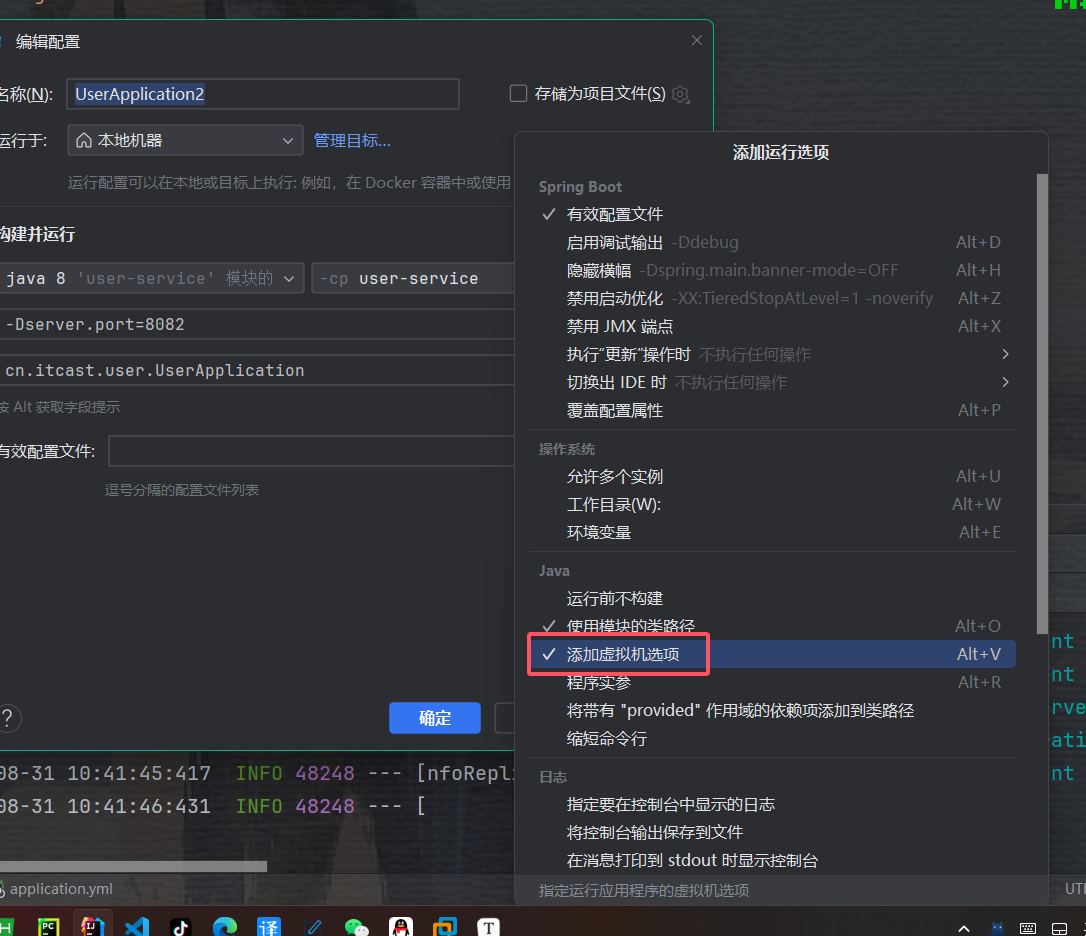
Task: Click the 确定 button
Action: click(434, 718)
